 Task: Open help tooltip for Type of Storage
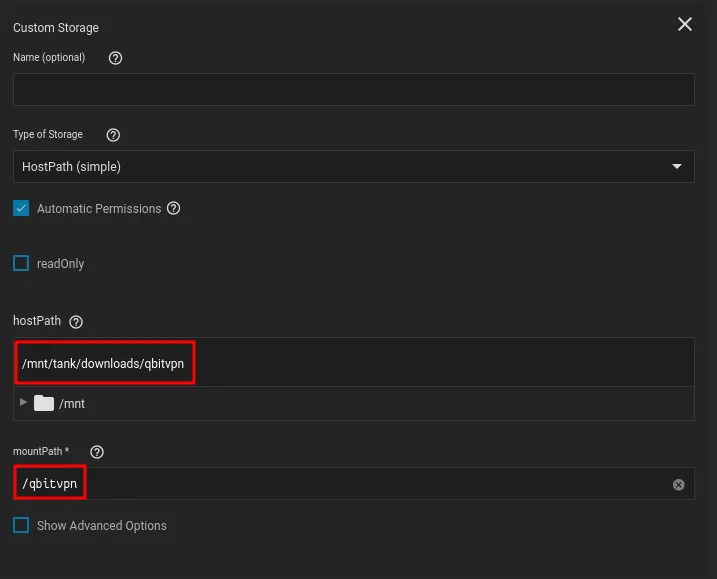(x=113, y=135)
